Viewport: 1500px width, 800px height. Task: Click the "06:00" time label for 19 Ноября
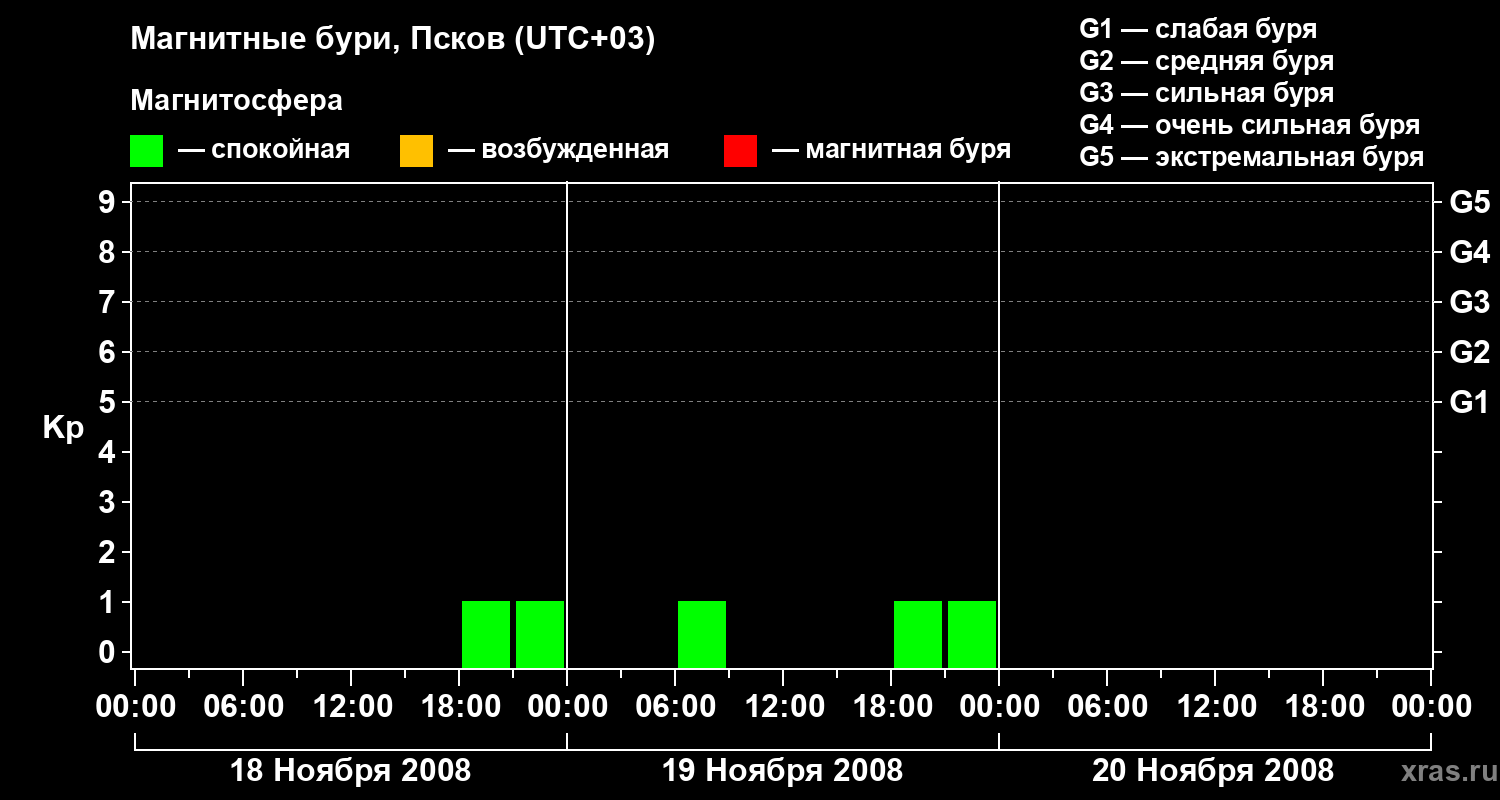[x=675, y=706]
